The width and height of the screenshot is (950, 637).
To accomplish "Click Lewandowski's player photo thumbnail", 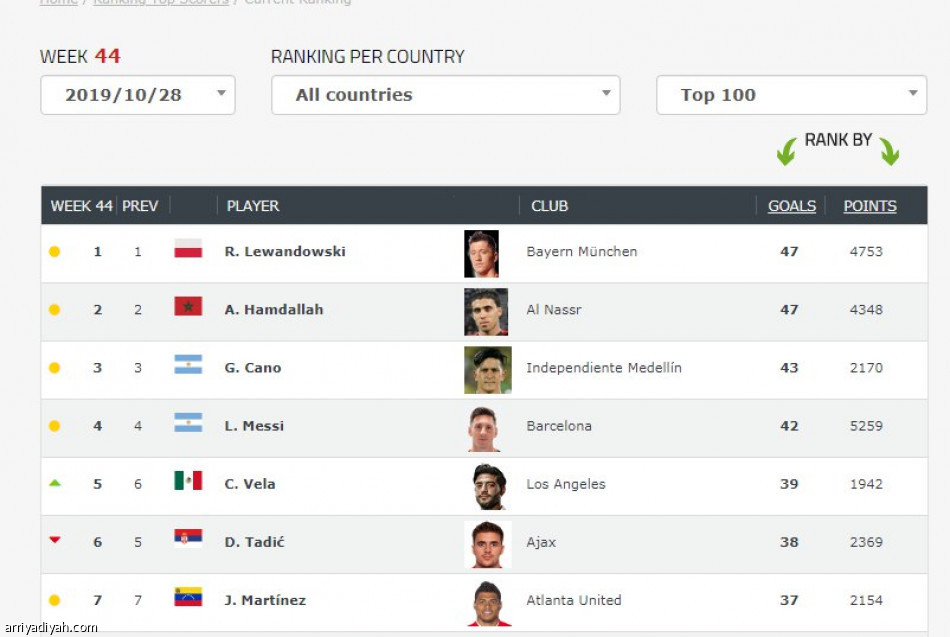I will click(x=482, y=254).
